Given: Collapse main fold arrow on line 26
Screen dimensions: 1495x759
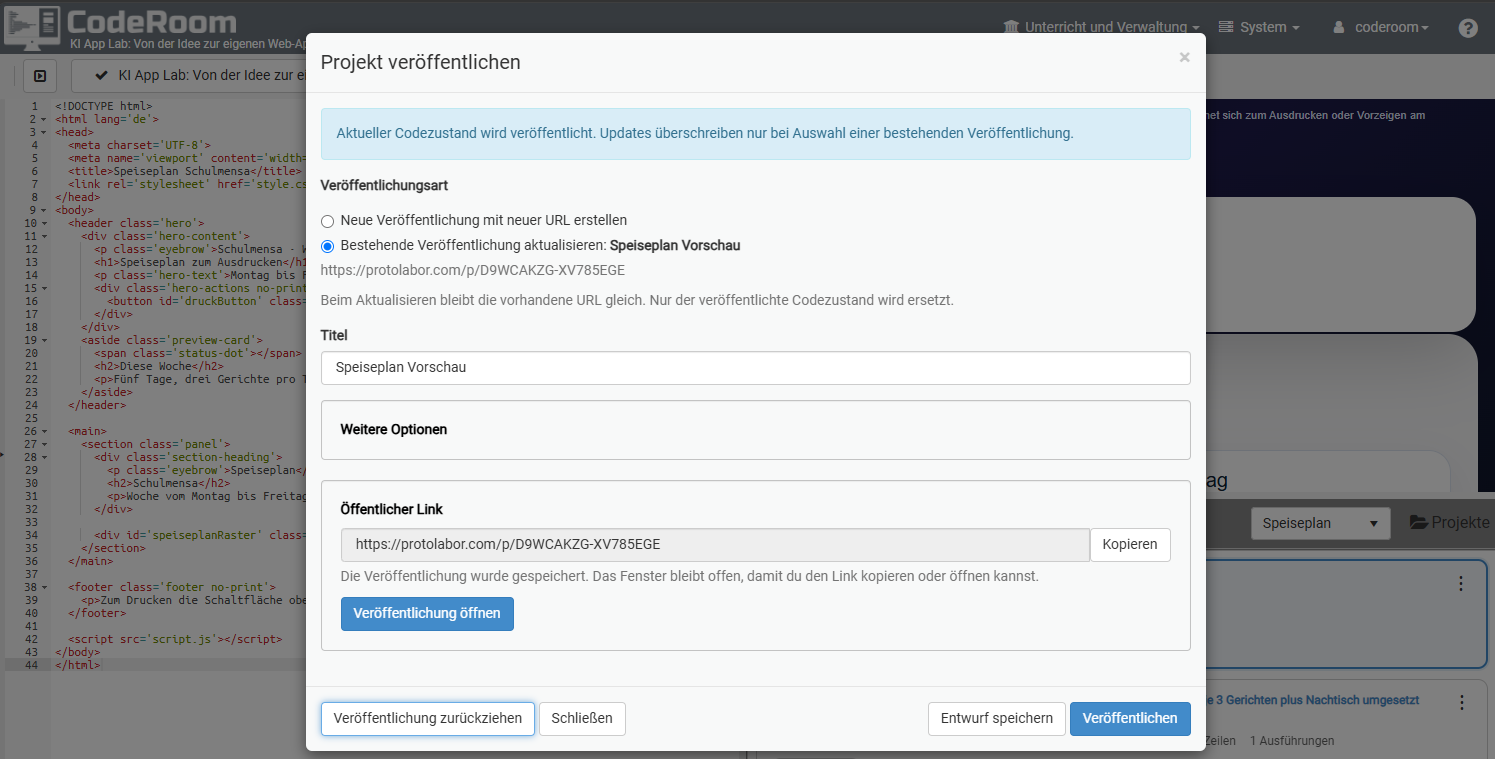Looking at the screenshot, I should [x=46, y=431].
